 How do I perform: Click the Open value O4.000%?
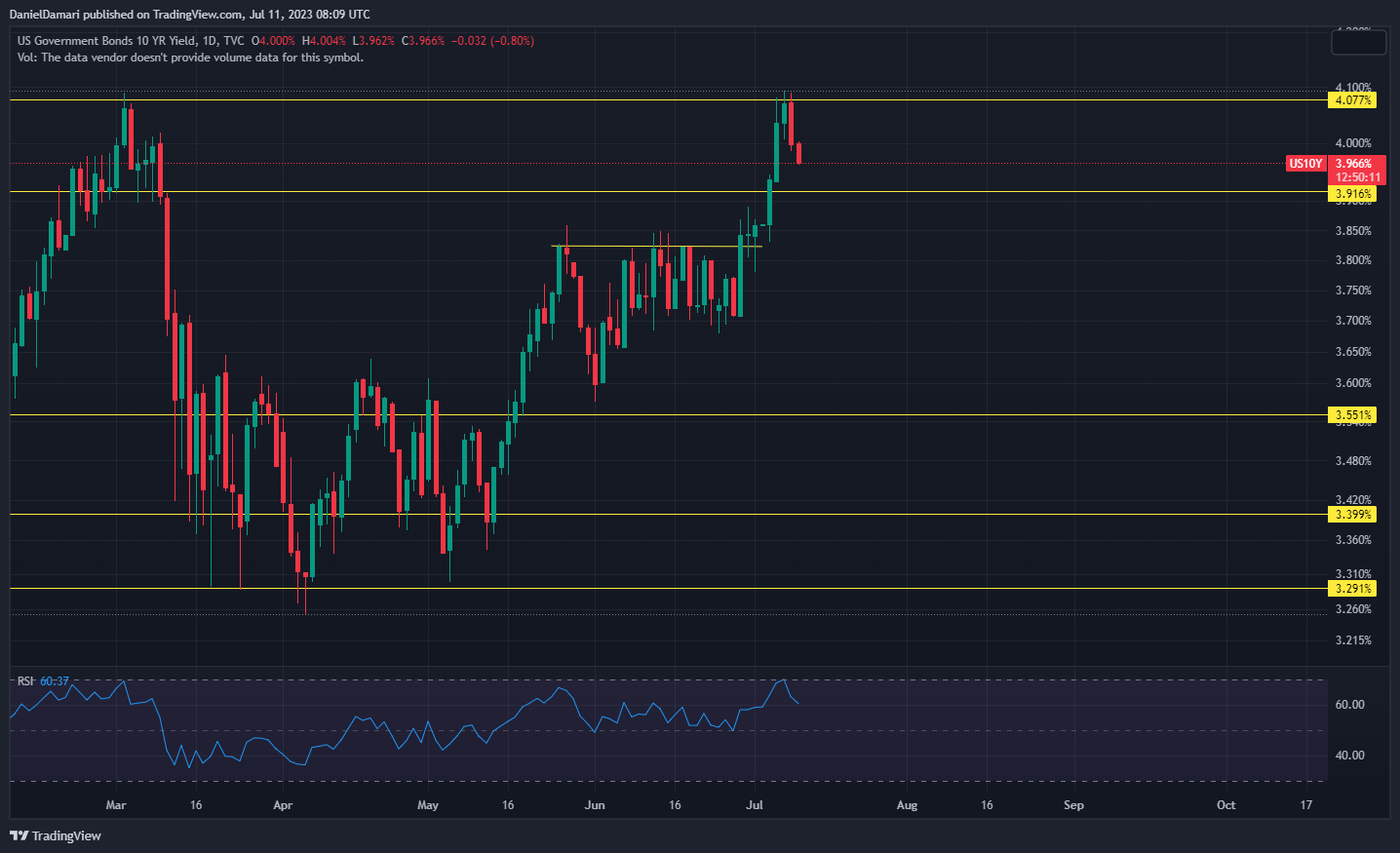273,41
